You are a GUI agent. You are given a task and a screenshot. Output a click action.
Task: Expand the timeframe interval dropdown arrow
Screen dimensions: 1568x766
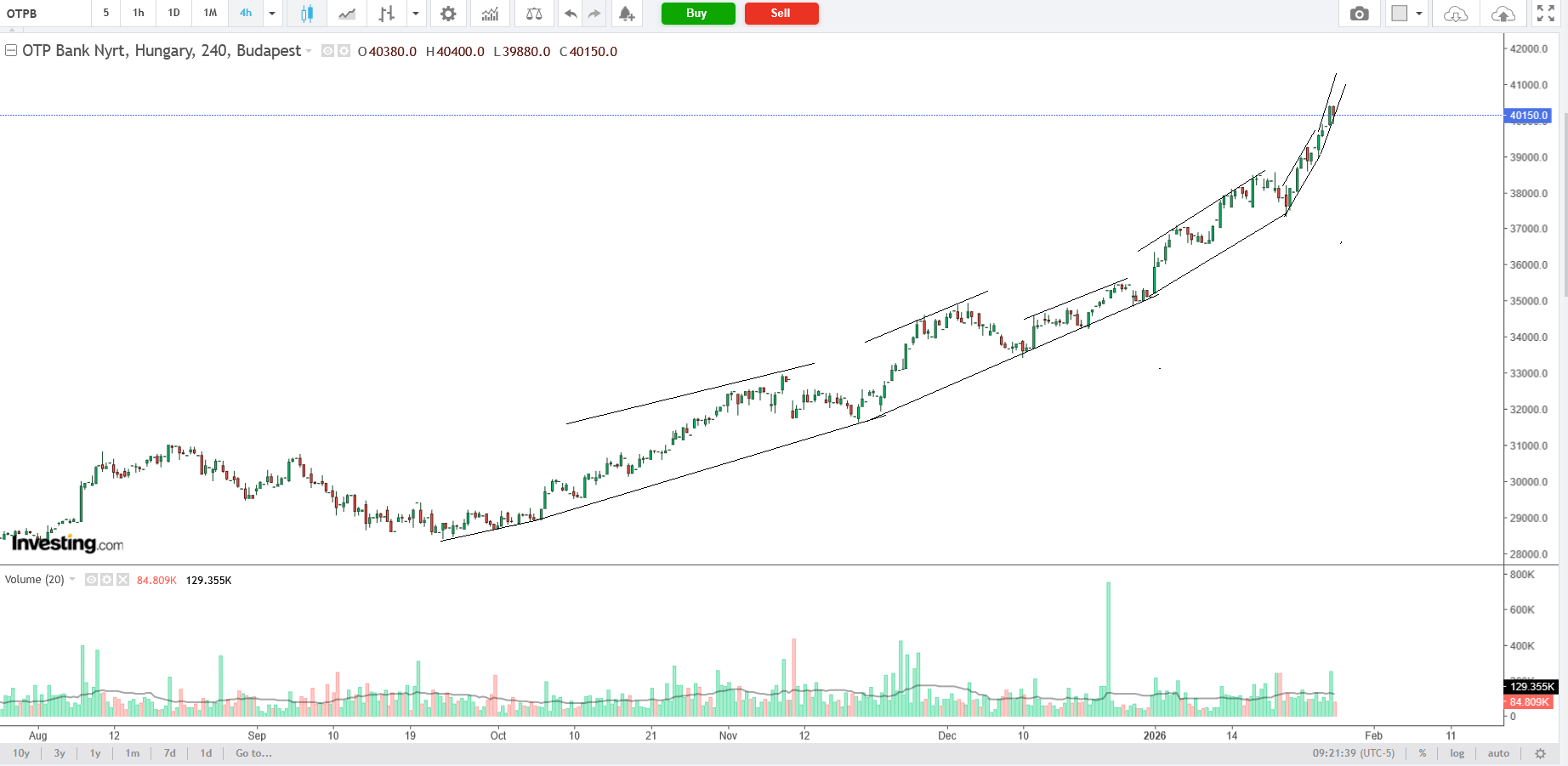point(272,14)
